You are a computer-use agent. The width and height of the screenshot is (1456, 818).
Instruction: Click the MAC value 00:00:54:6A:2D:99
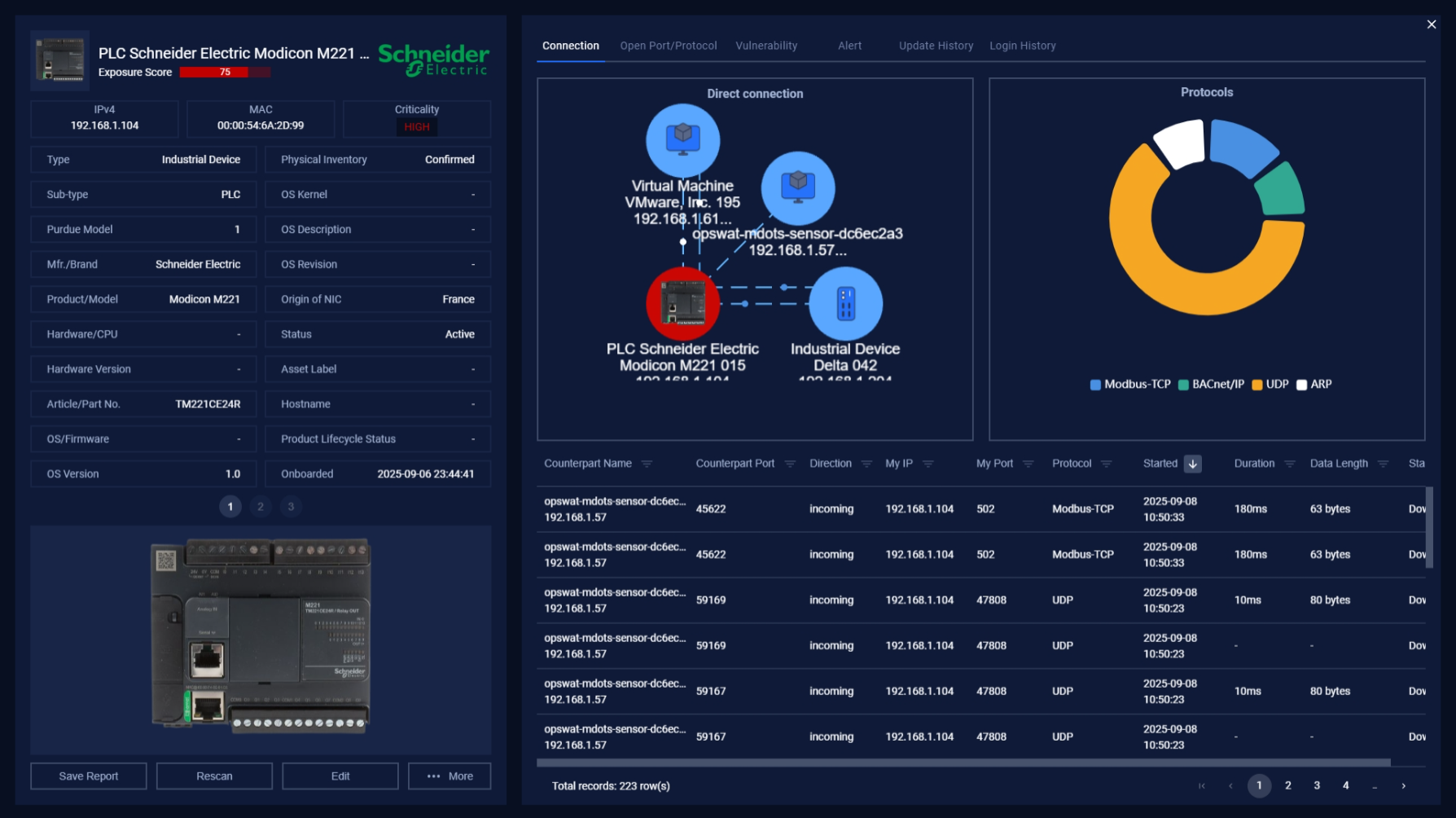(261, 125)
